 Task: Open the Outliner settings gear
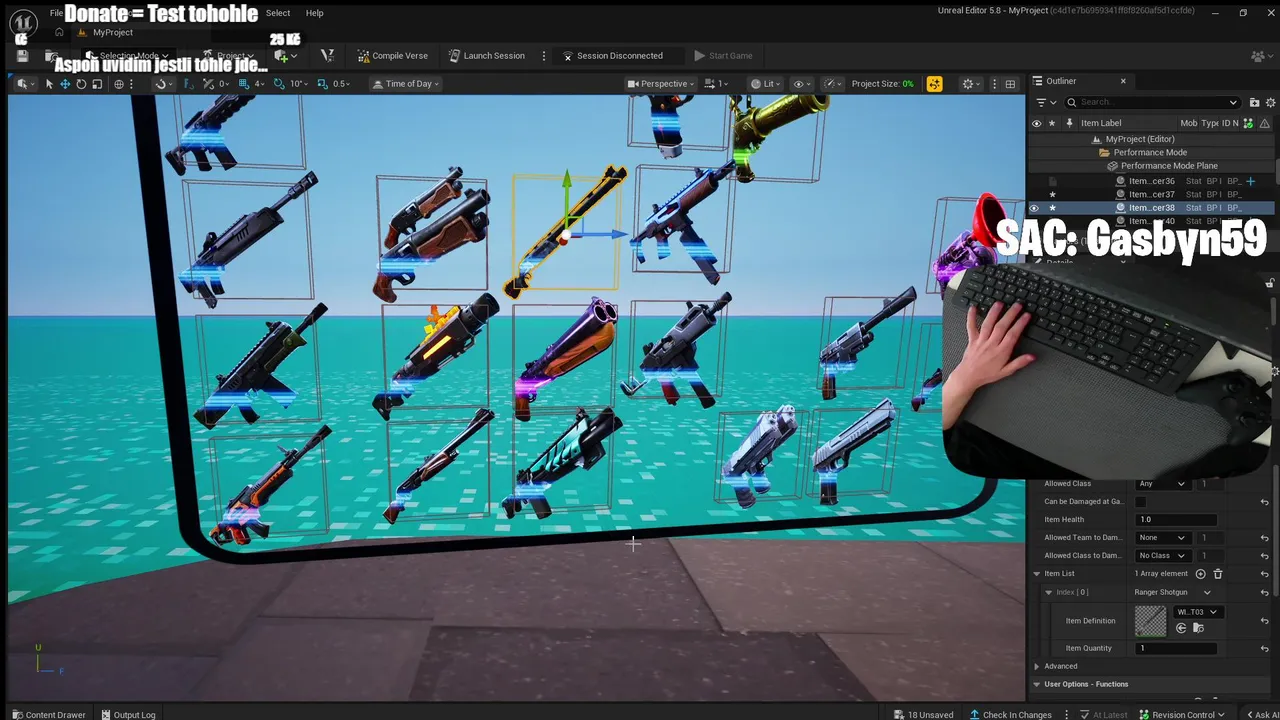pos(1271,102)
